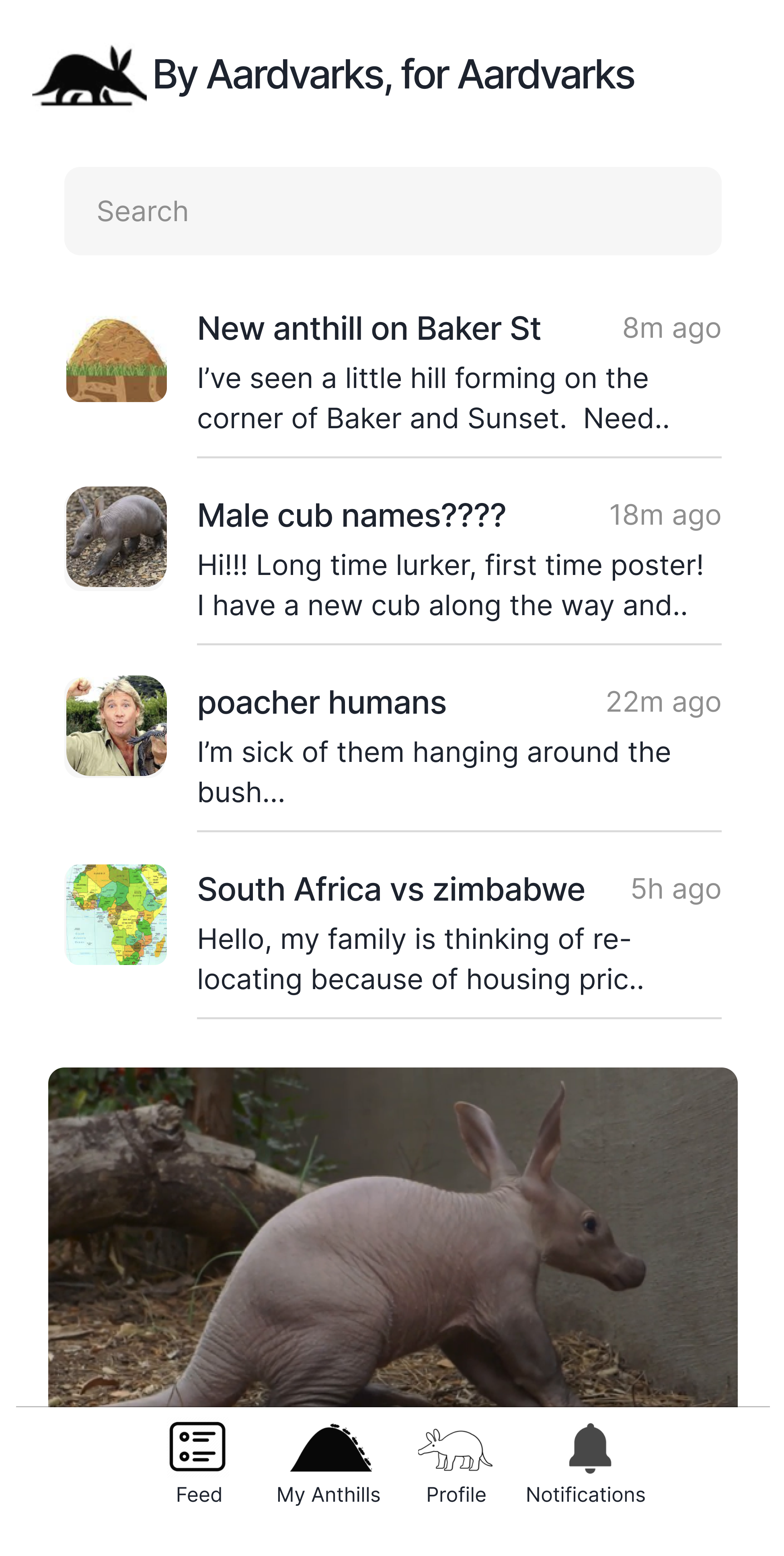The image size is (784, 1556).
Task: Tap the My Anthills mound icon
Action: (x=330, y=1449)
